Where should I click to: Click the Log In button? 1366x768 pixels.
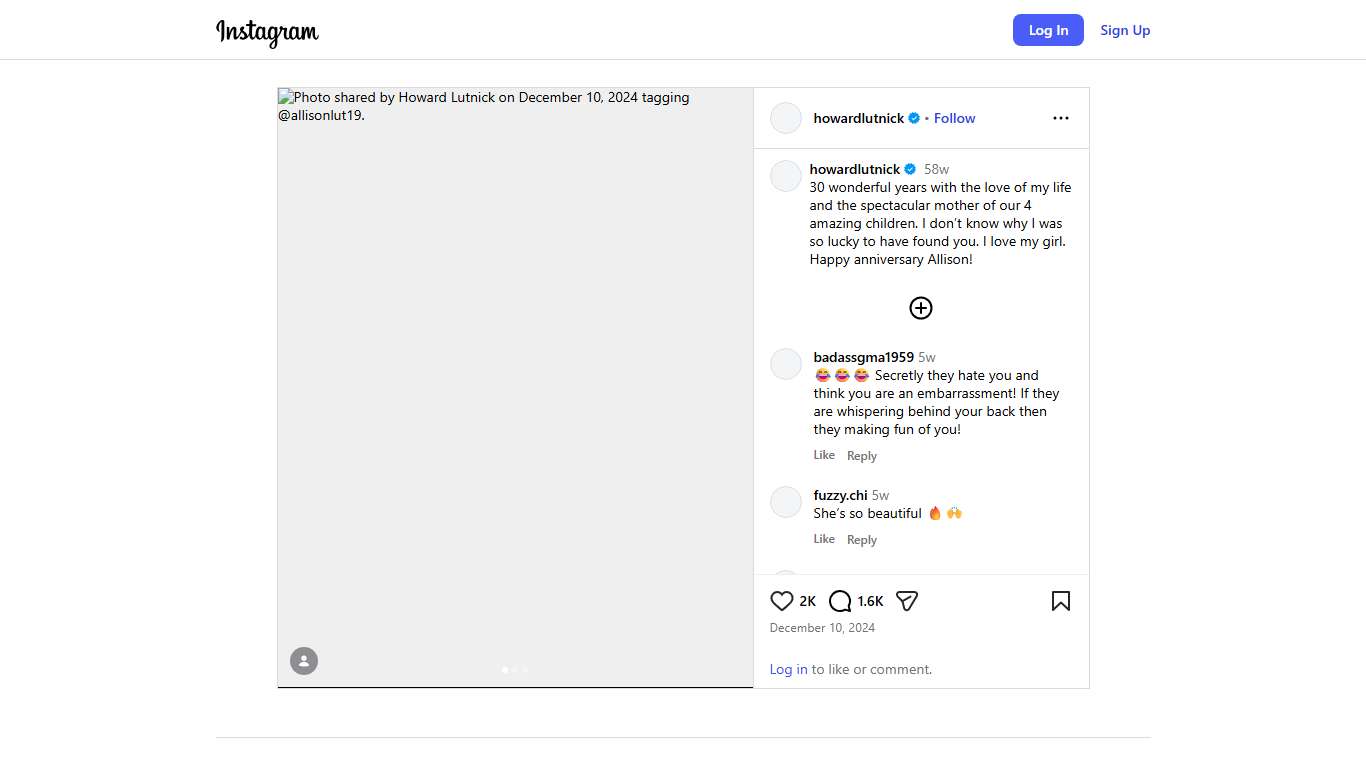tap(1048, 30)
